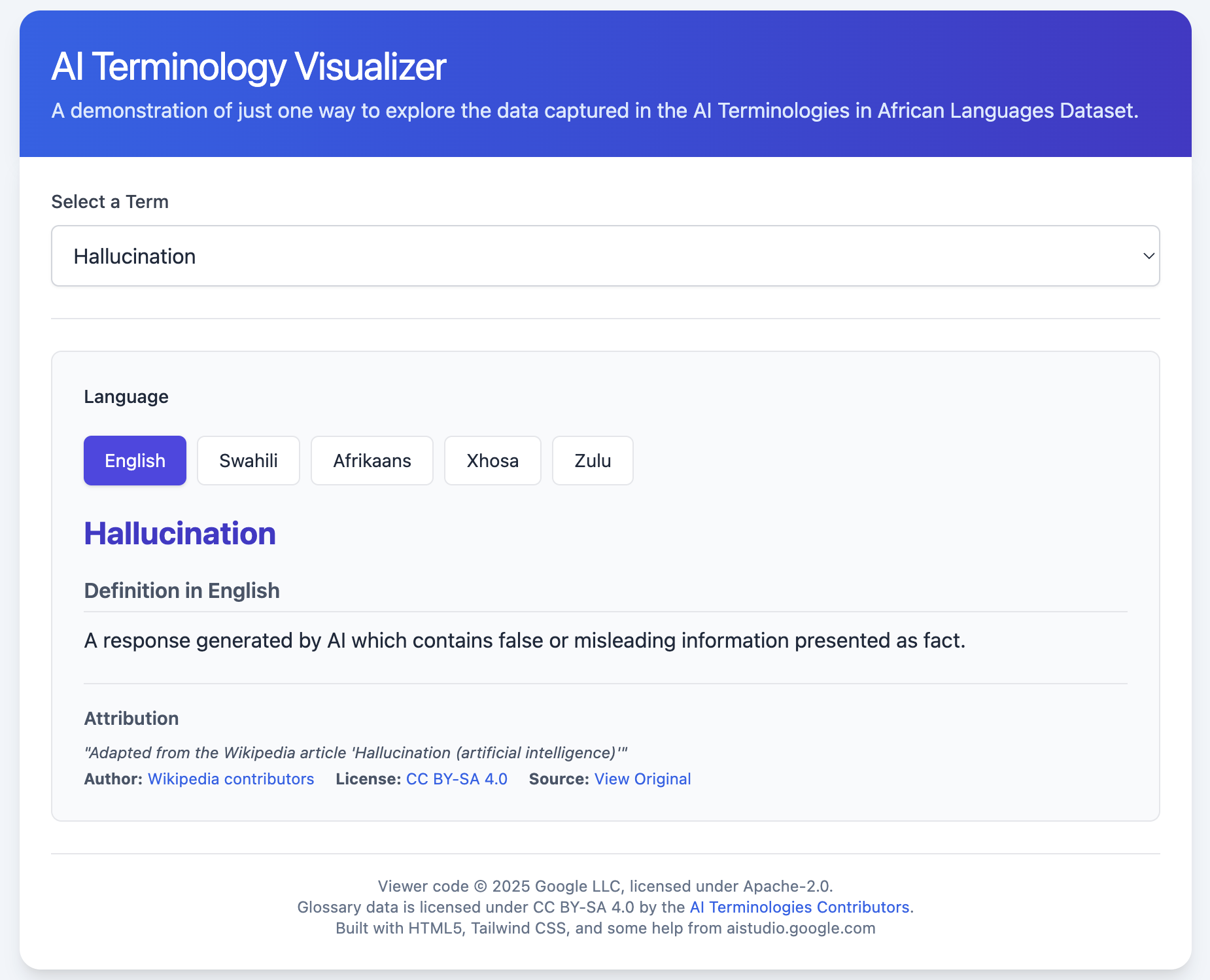Expand the term list via the chevron arrow
The width and height of the screenshot is (1210, 980).
point(1149,256)
